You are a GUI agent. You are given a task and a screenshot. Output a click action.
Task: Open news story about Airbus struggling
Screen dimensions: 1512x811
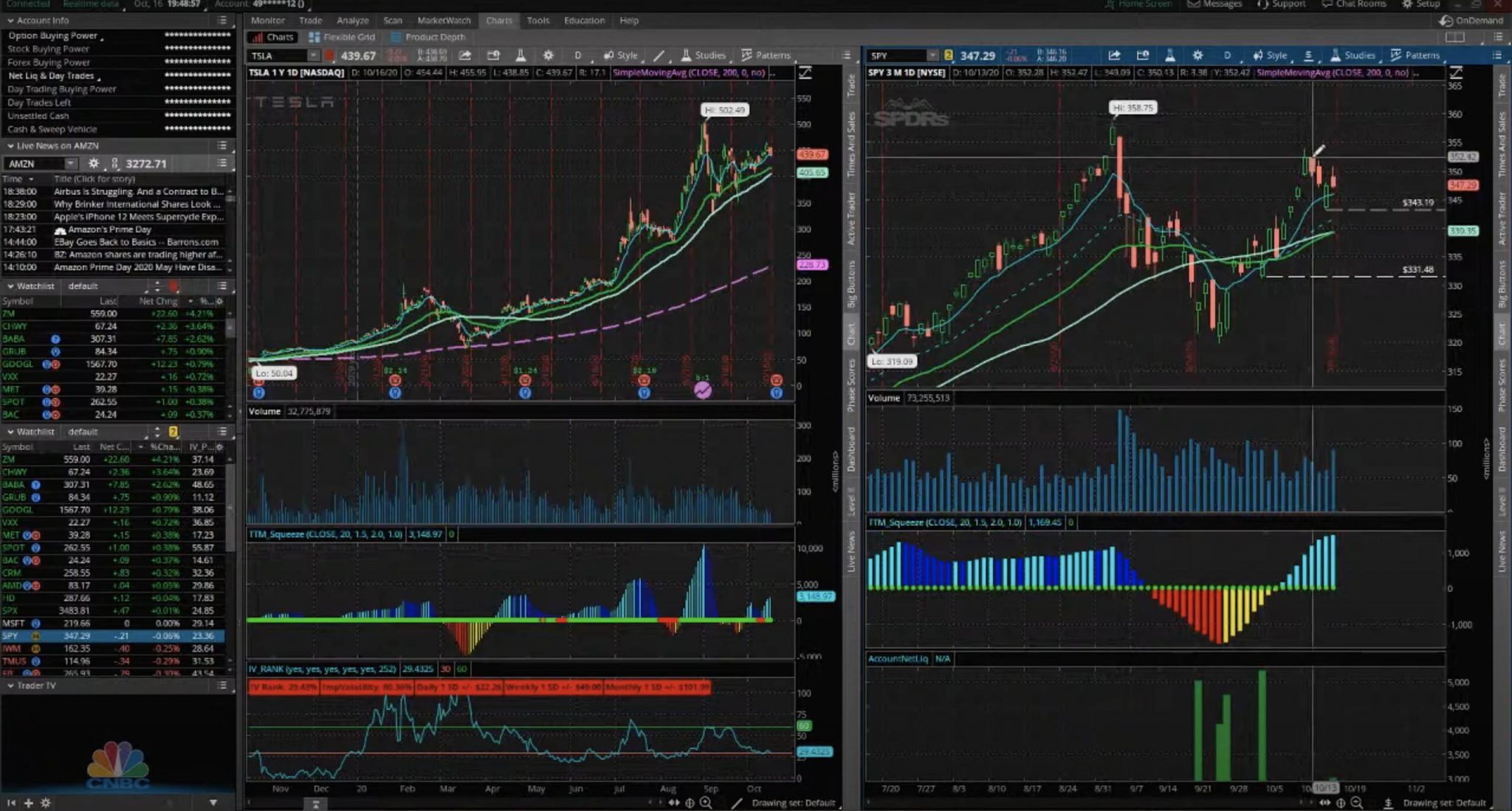(x=138, y=192)
